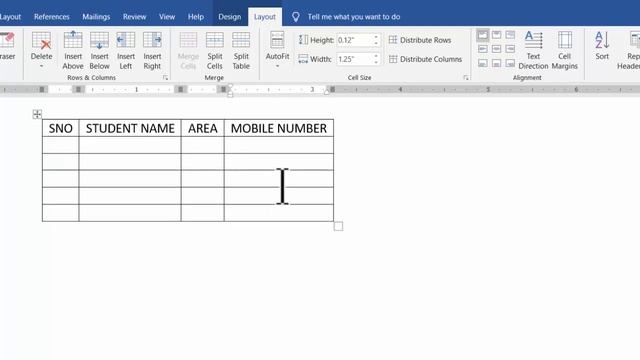Insert a column to the right
The image size is (640, 360).
pyautogui.click(x=152, y=50)
